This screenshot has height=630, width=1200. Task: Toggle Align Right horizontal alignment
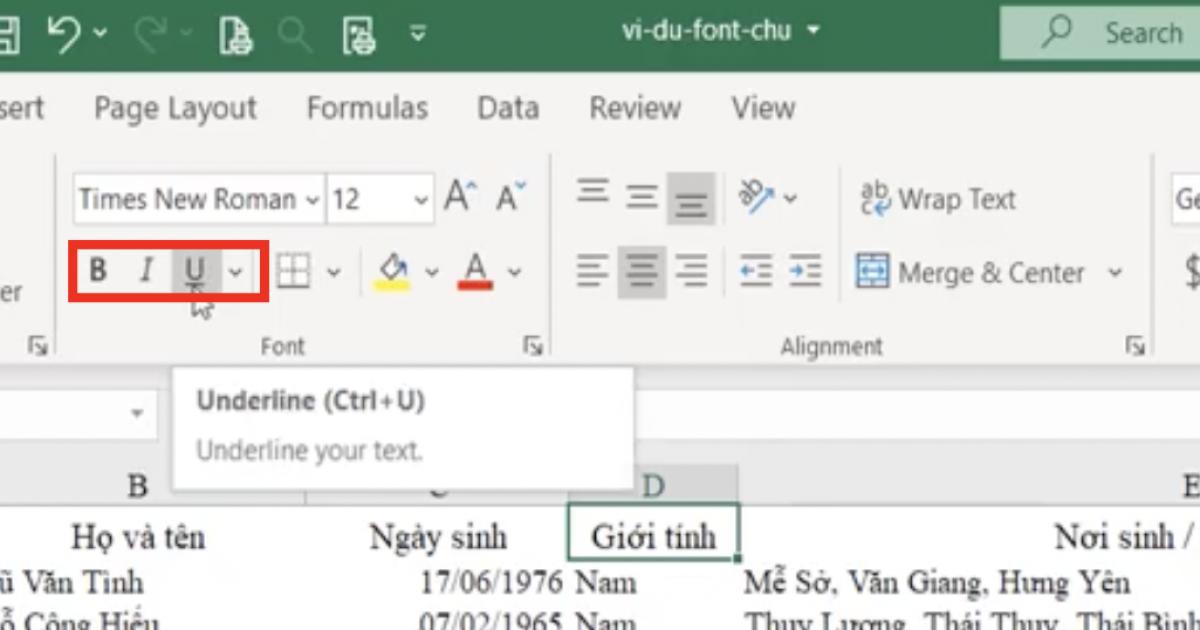691,271
